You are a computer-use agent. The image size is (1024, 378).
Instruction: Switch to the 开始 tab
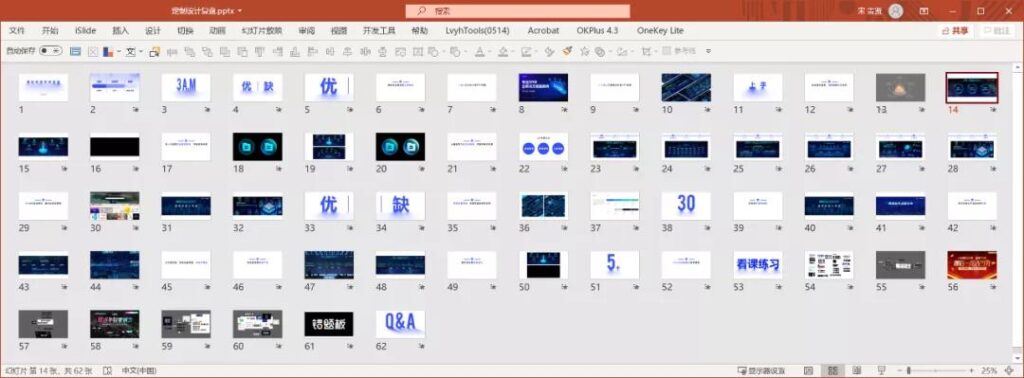pyautogui.click(x=50, y=31)
